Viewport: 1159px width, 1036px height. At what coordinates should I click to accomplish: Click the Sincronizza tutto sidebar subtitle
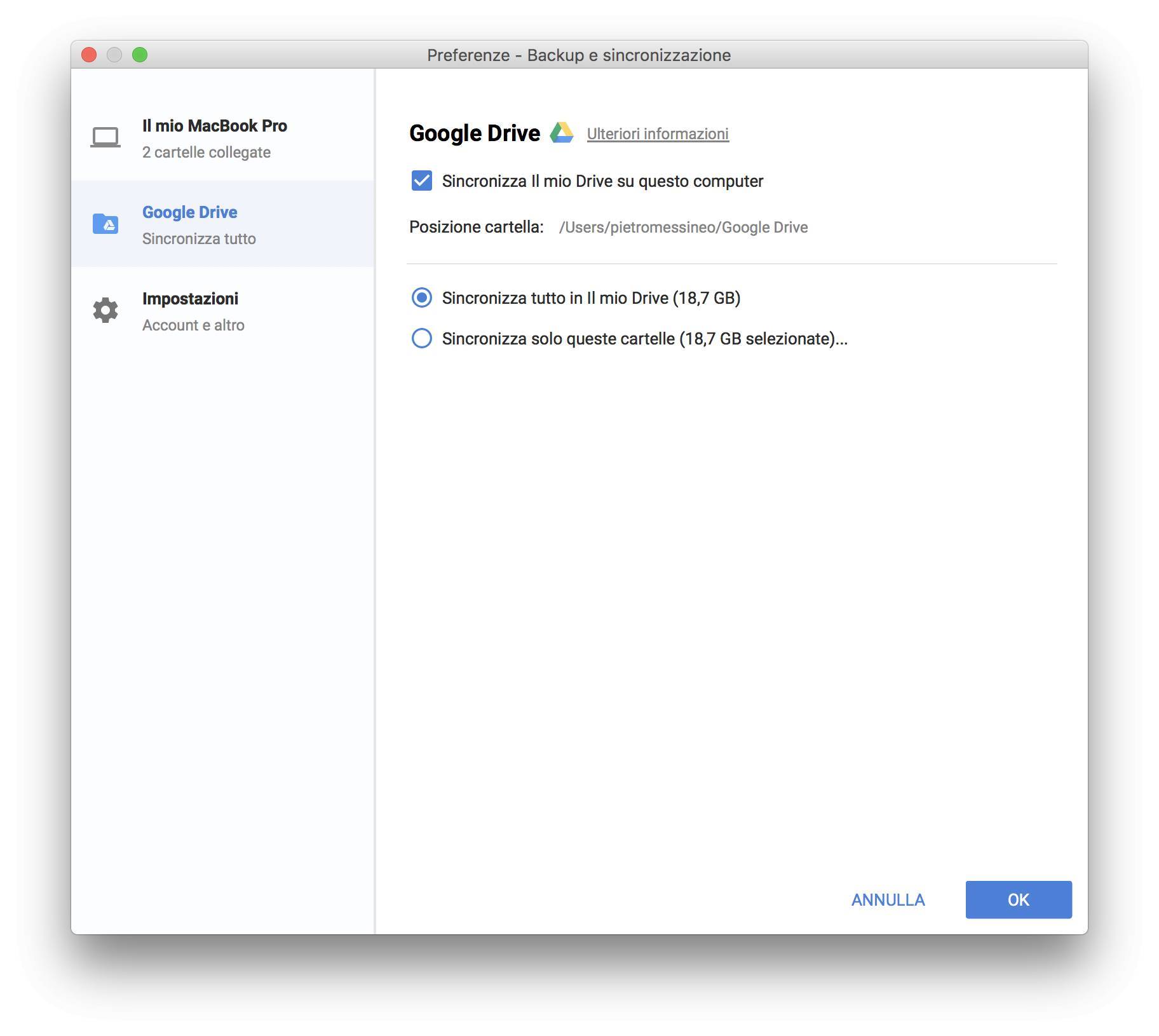[x=199, y=239]
